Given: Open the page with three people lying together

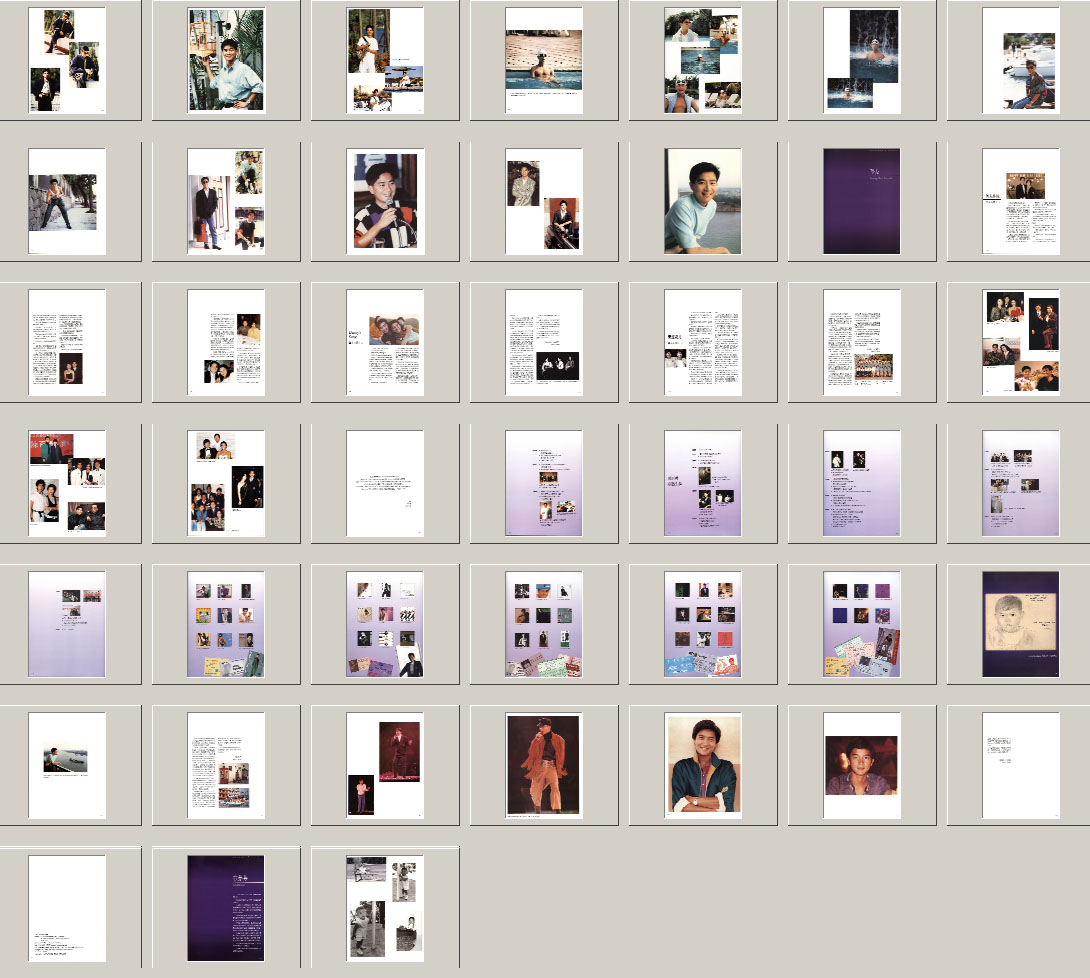Looking at the screenshot, I should point(385,342).
